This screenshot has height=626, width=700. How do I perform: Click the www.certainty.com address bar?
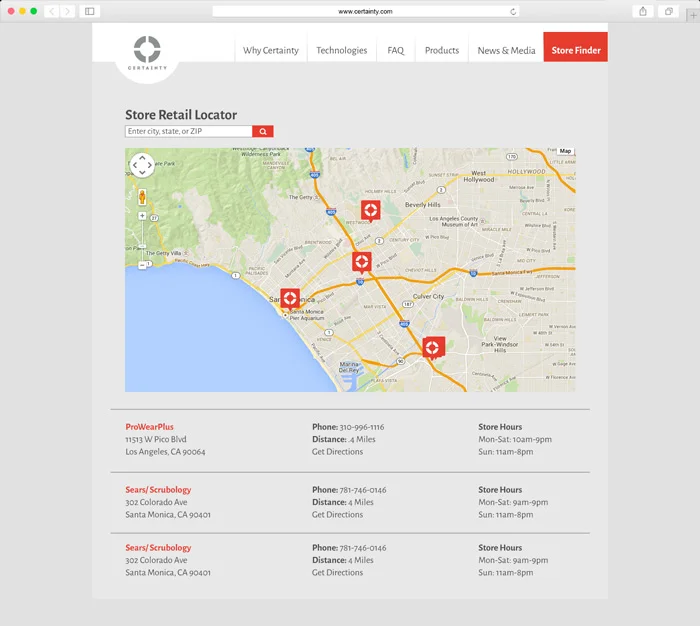click(366, 12)
